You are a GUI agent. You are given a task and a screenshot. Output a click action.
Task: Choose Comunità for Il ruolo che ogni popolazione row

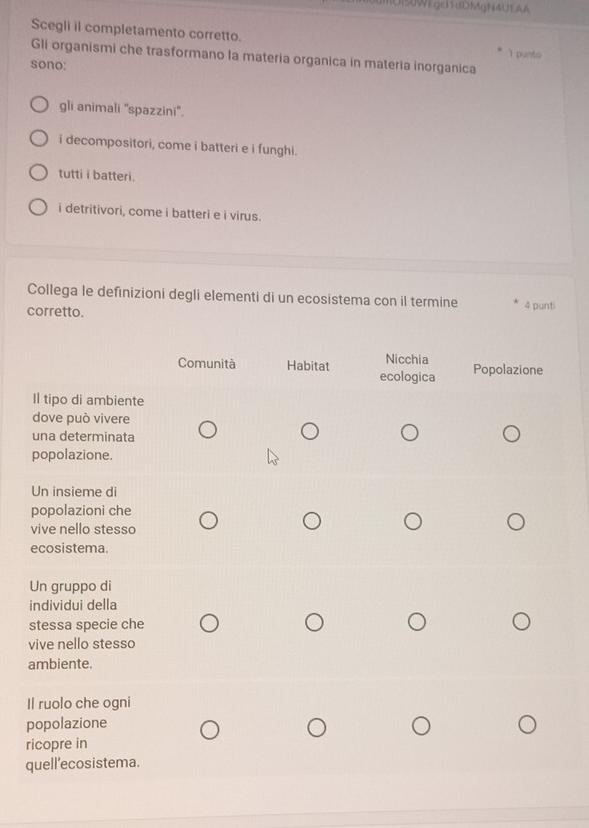coord(210,730)
